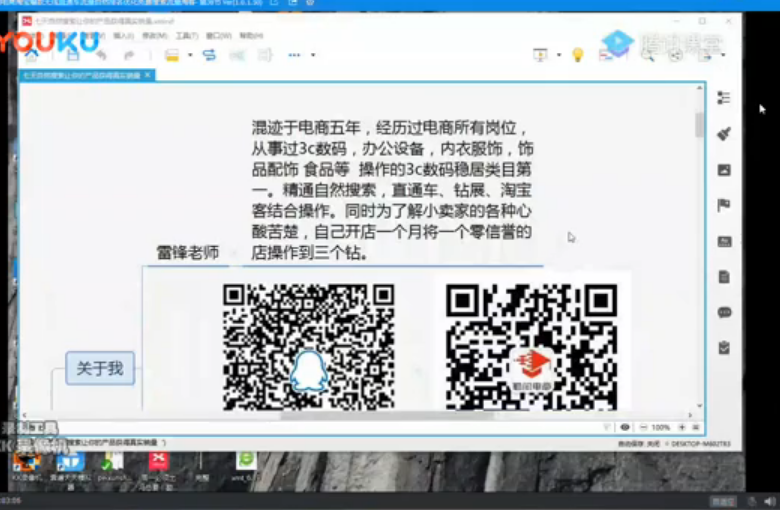Click the filter icon in status bar
780x510 pixels.
coord(607,427)
